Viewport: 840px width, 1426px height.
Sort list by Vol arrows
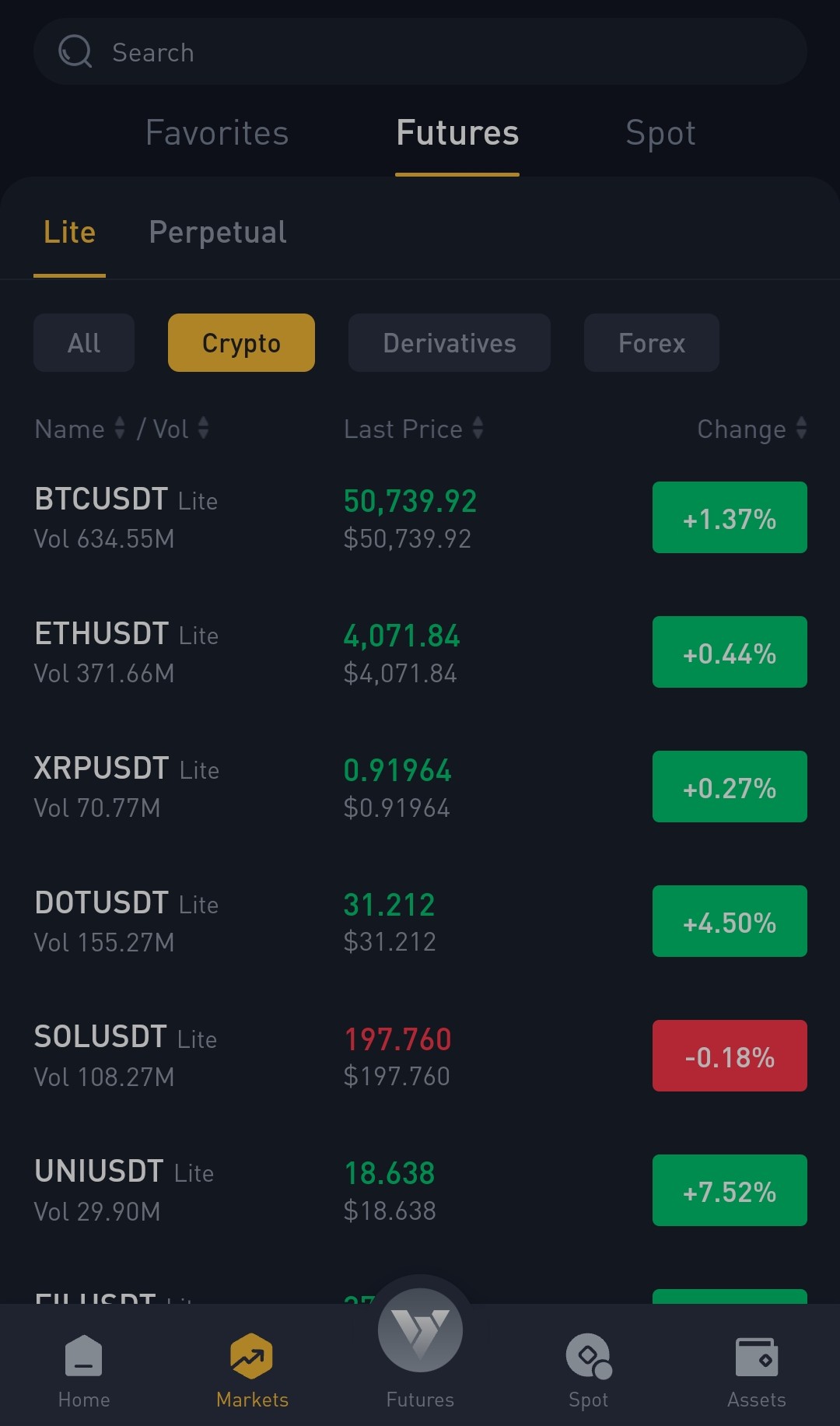pos(203,428)
